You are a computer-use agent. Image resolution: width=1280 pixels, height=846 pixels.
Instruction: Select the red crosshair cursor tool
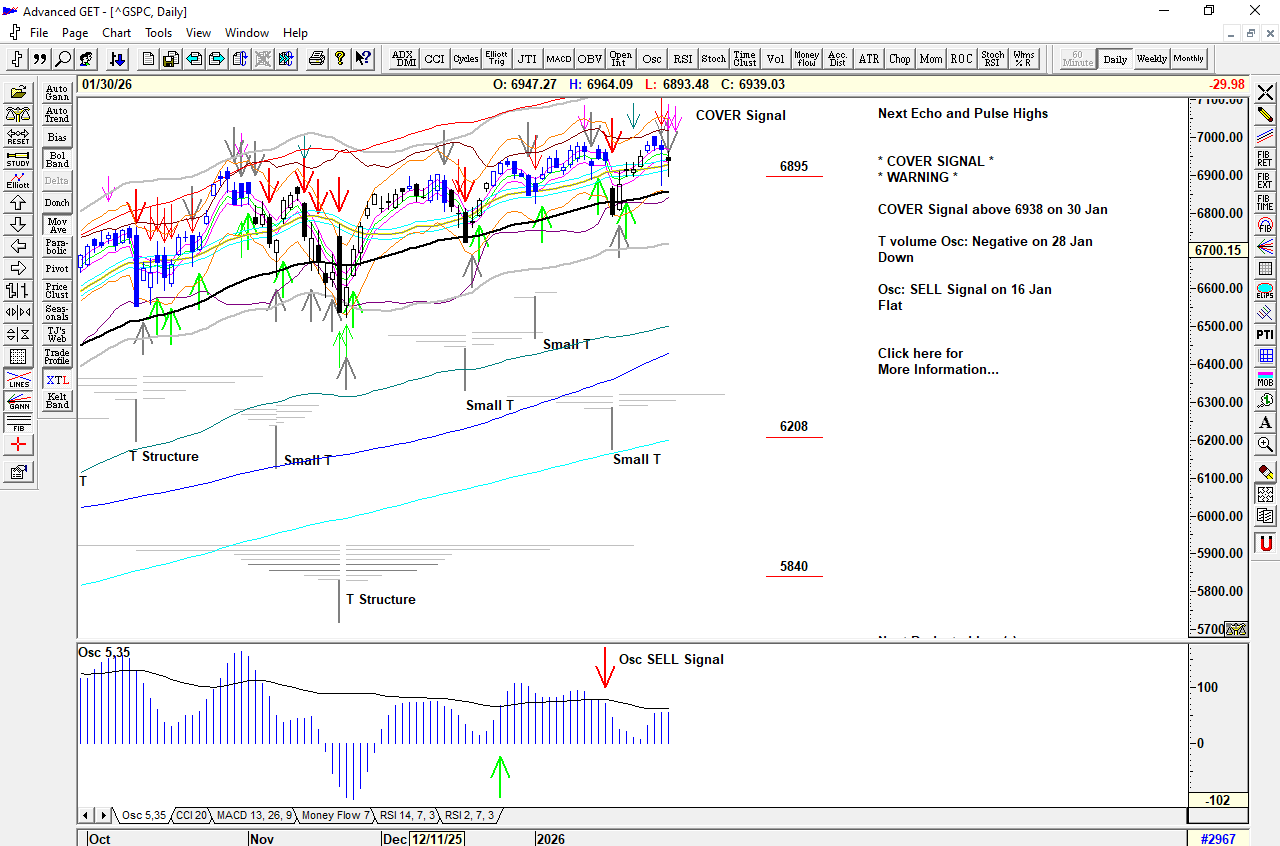(18, 445)
